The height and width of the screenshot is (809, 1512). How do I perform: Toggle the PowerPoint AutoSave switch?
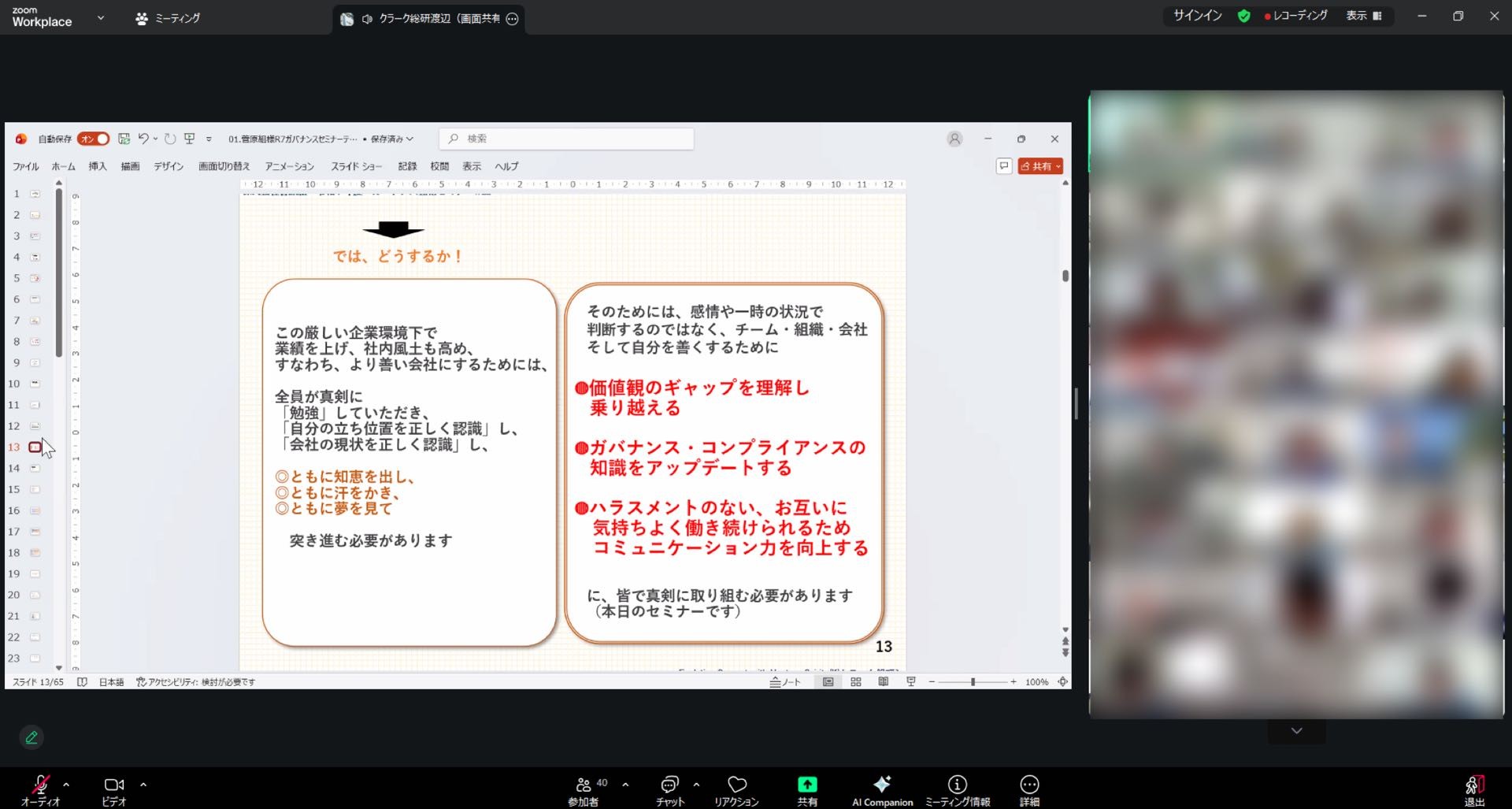pyautogui.click(x=93, y=139)
